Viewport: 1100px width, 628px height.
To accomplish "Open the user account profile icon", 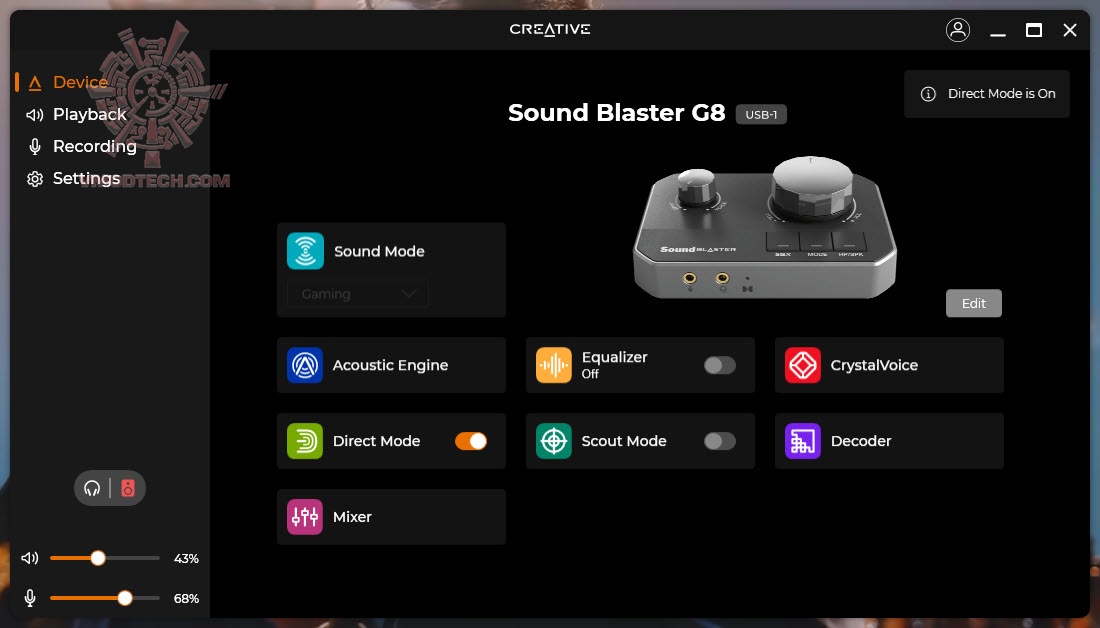I will (x=958, y=30).
